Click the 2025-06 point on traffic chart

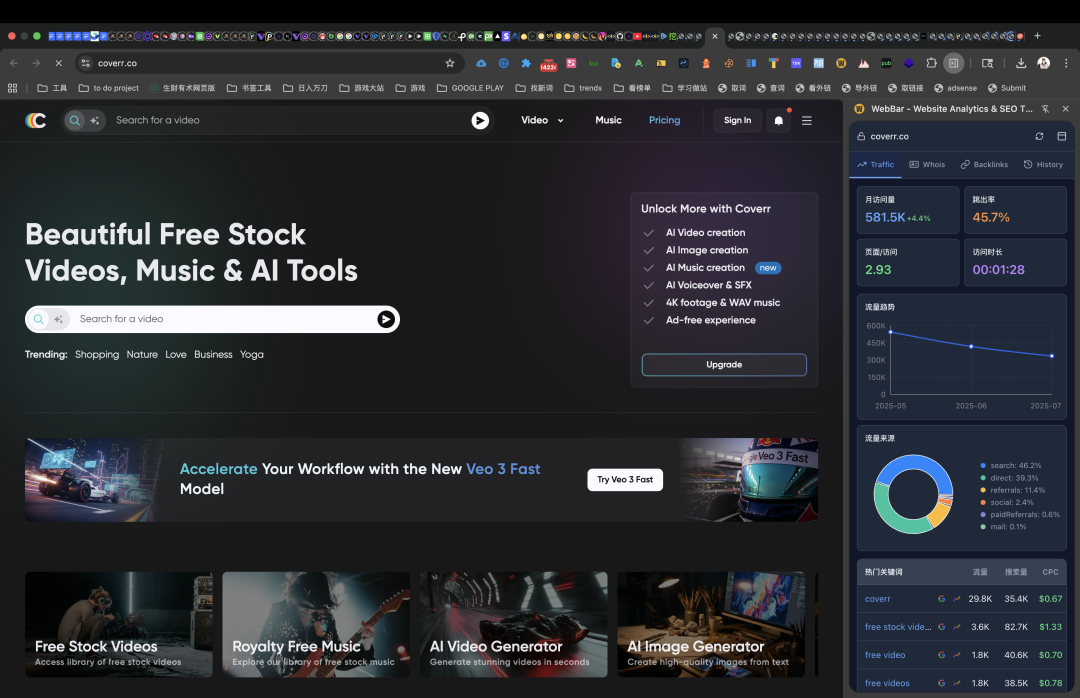971,347
